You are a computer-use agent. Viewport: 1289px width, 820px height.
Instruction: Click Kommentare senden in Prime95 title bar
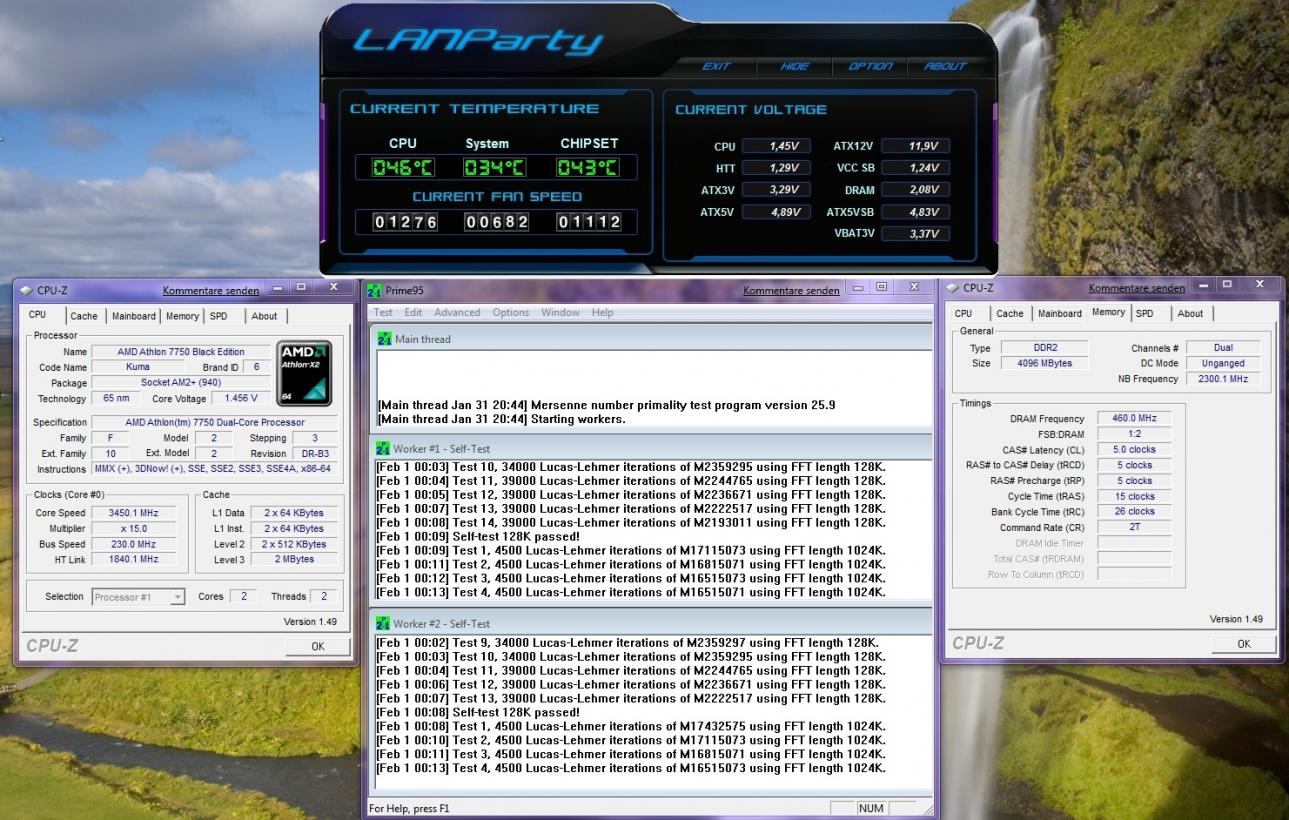(791, 290)
